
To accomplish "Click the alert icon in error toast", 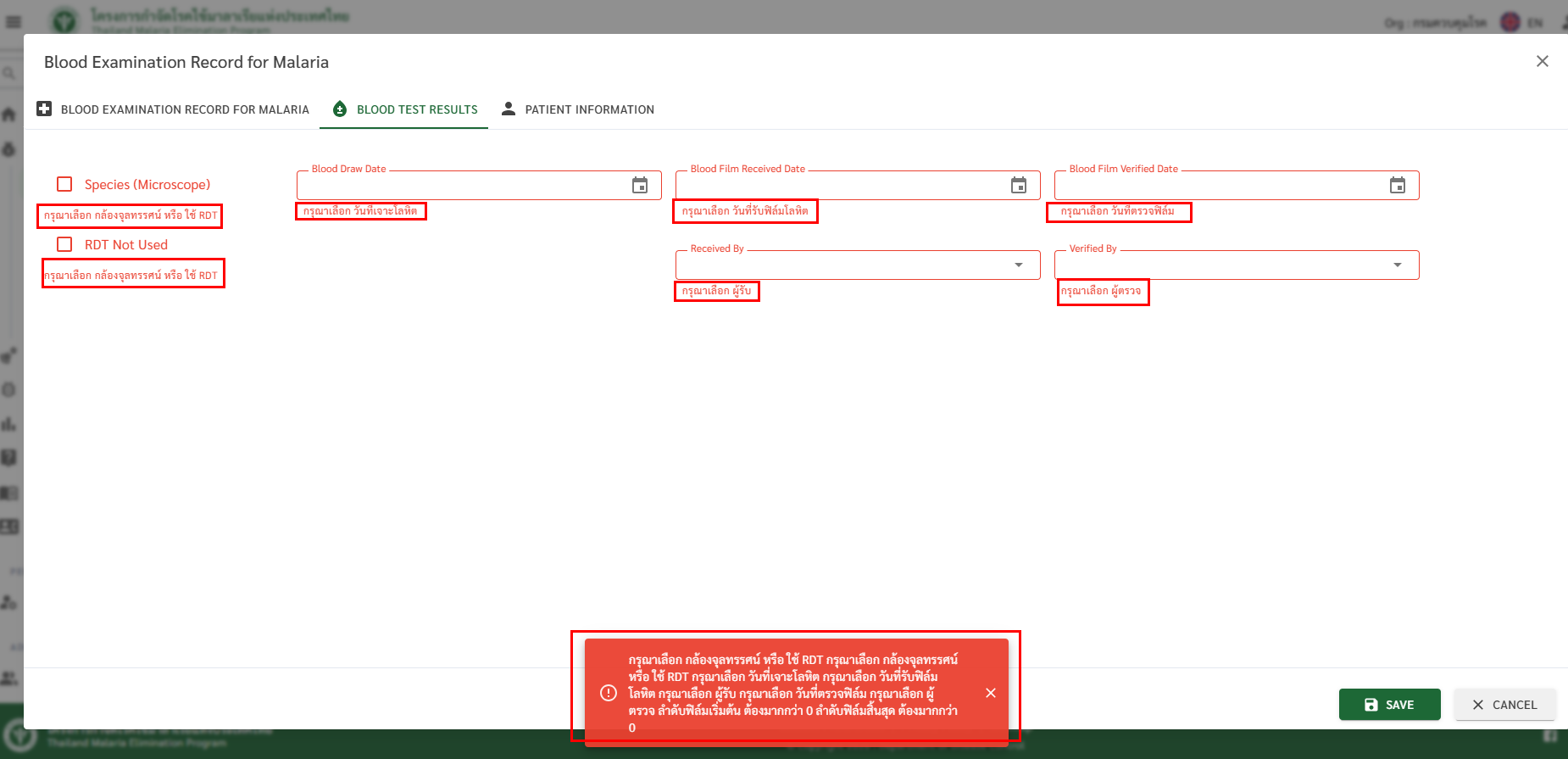I will (609, 693).
